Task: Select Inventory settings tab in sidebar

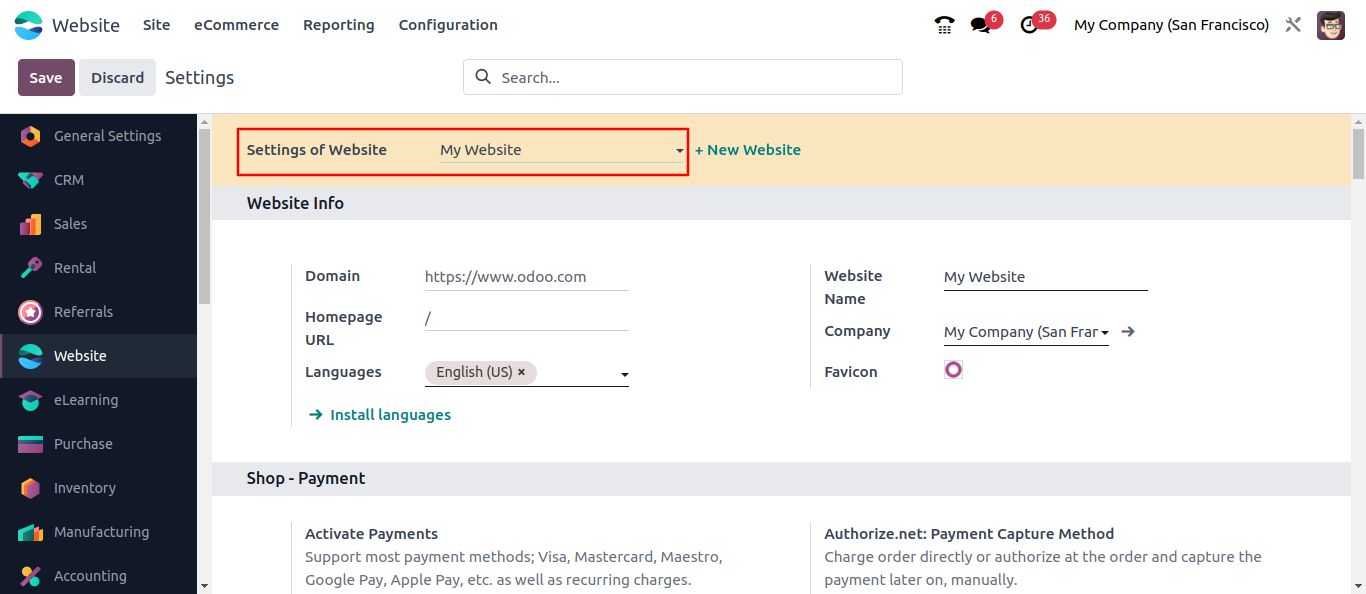Action: pyautogui.click(x=99, y=488)
